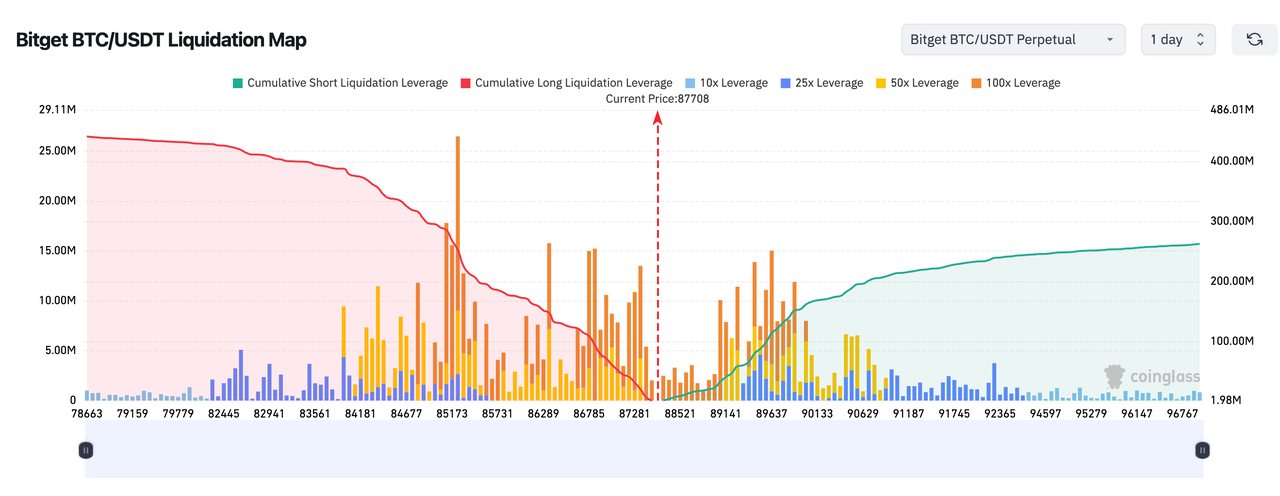Viewport: 1280px width, 496px height.
Task: Click the left range slider handle
Action: tap(86, 450)
